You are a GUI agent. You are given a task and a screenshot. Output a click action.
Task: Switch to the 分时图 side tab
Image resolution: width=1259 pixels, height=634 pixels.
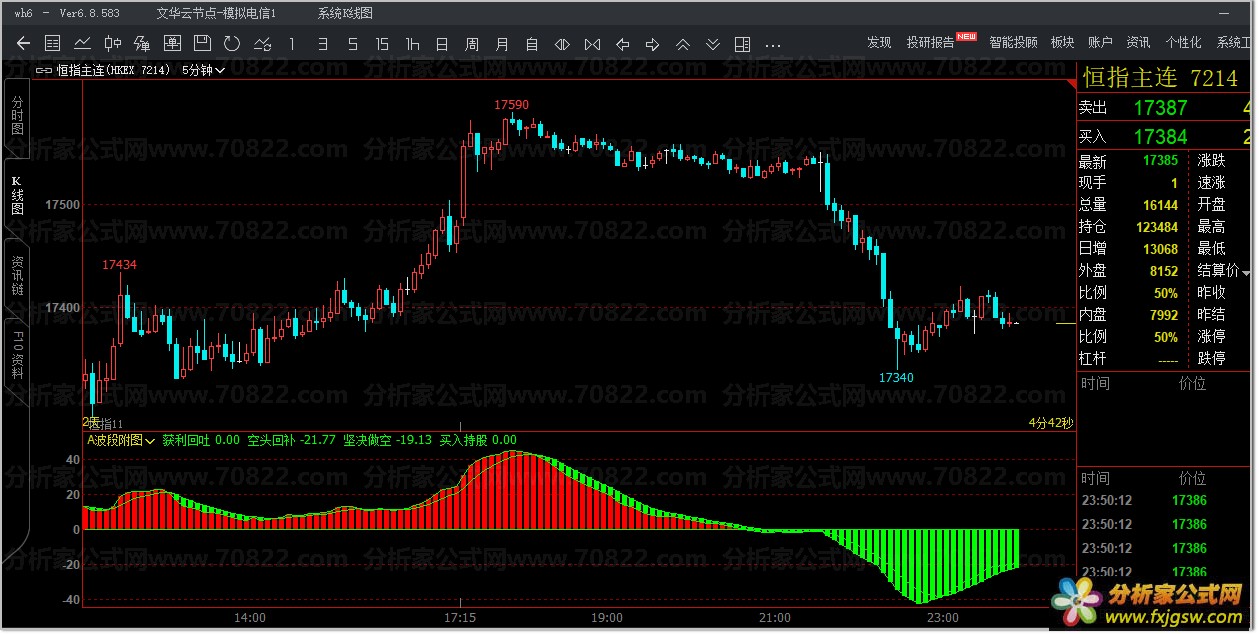(17, 119)
